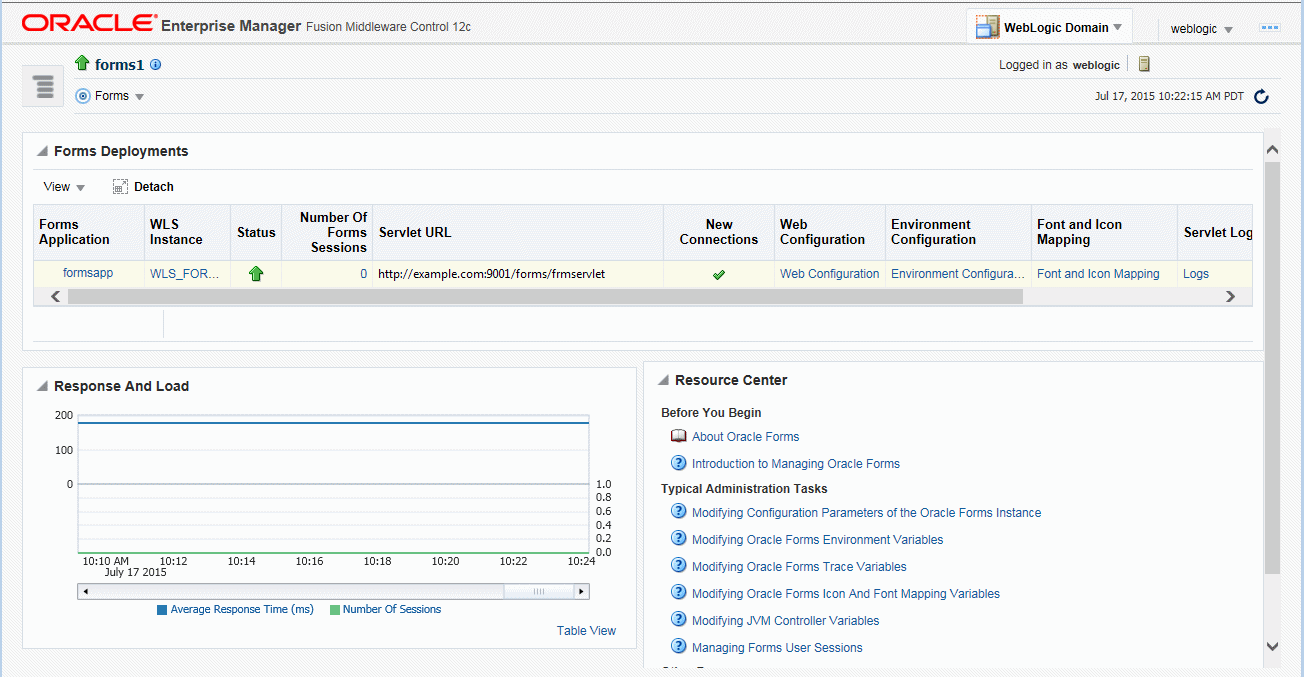Collapse the Resource Center panel
The width and height of the screenshot is (1304, 677).
[x=663, y=381]
